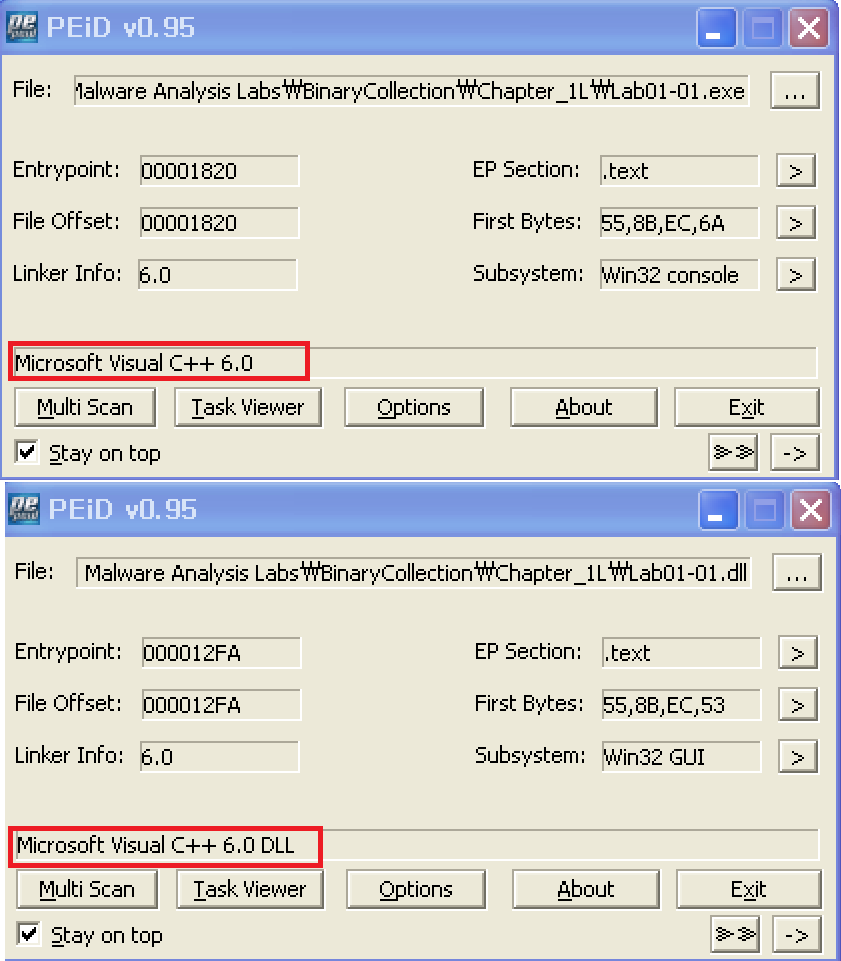Click Multi Scan in the Lab01-01.exe window
Screen dimensions: 841x961
pos(85,407)
